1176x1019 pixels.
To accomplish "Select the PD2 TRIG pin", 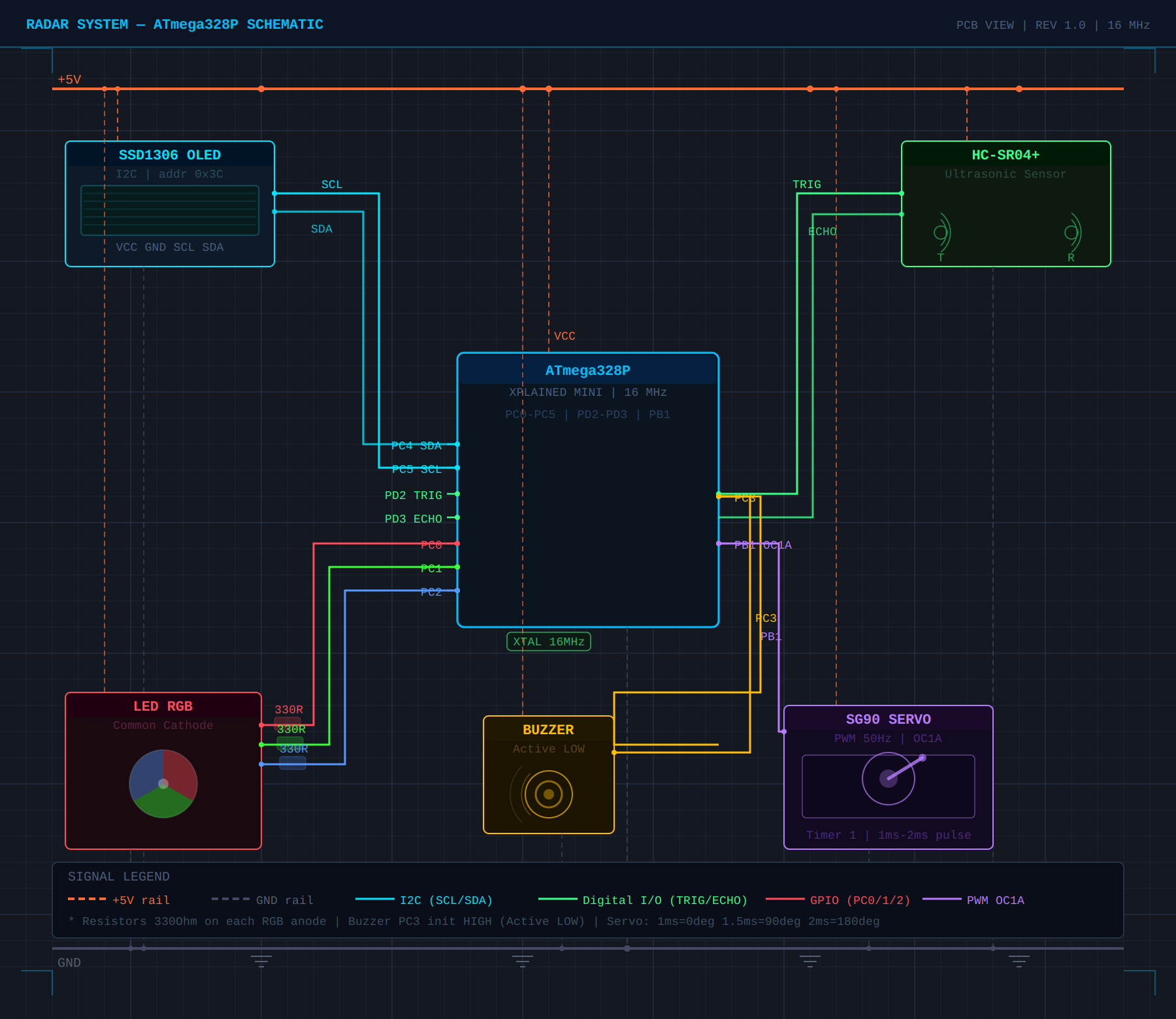I will (413, 495).
